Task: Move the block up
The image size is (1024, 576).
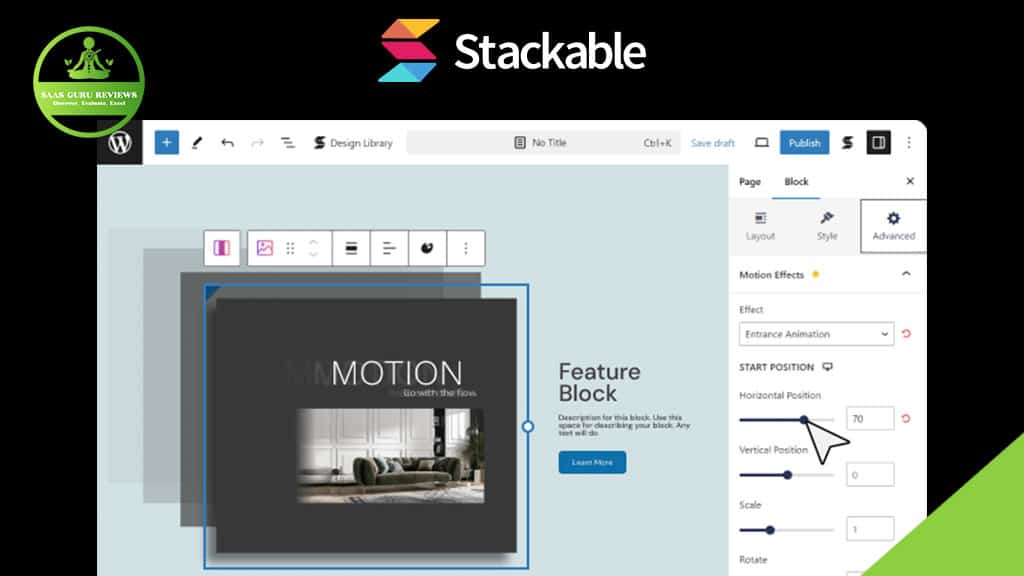Action: tap(313, 242)
